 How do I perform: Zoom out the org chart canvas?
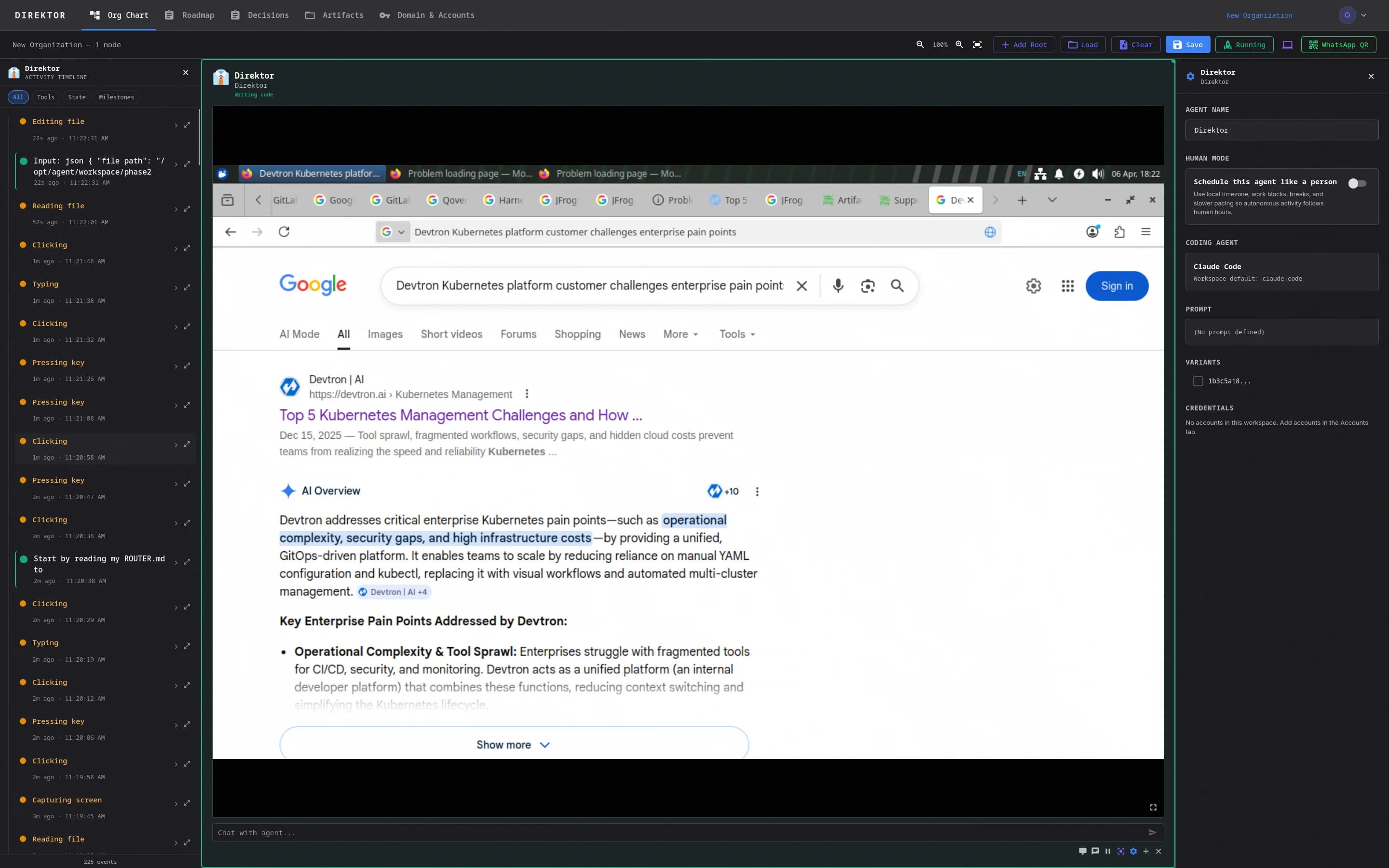pos(920,45)
